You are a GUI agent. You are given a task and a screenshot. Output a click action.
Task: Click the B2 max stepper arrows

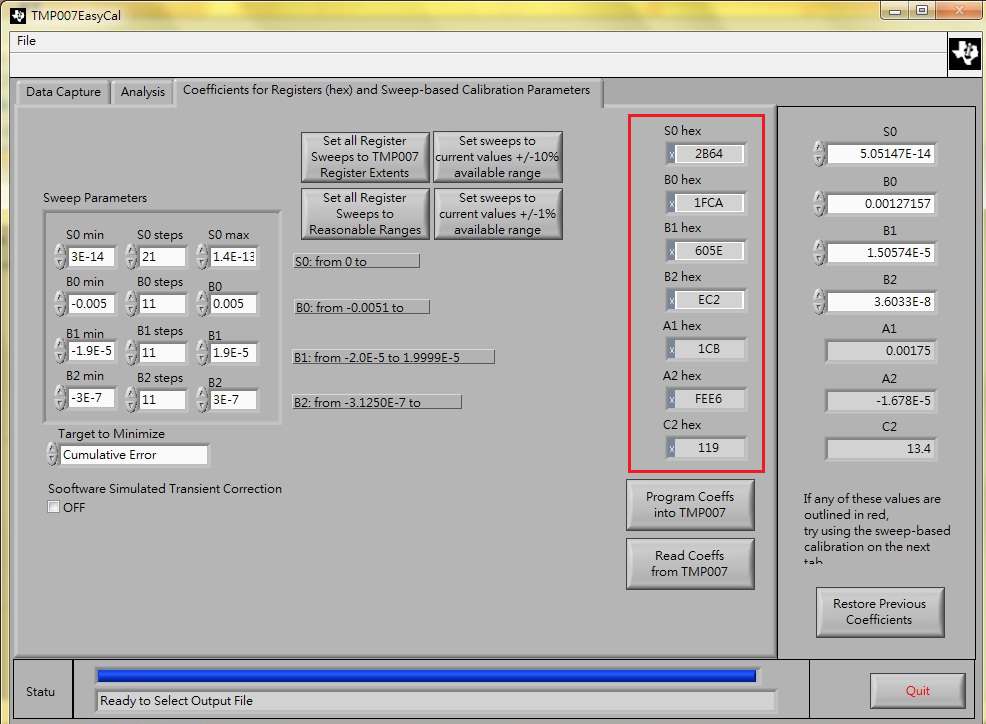(202, 399)
